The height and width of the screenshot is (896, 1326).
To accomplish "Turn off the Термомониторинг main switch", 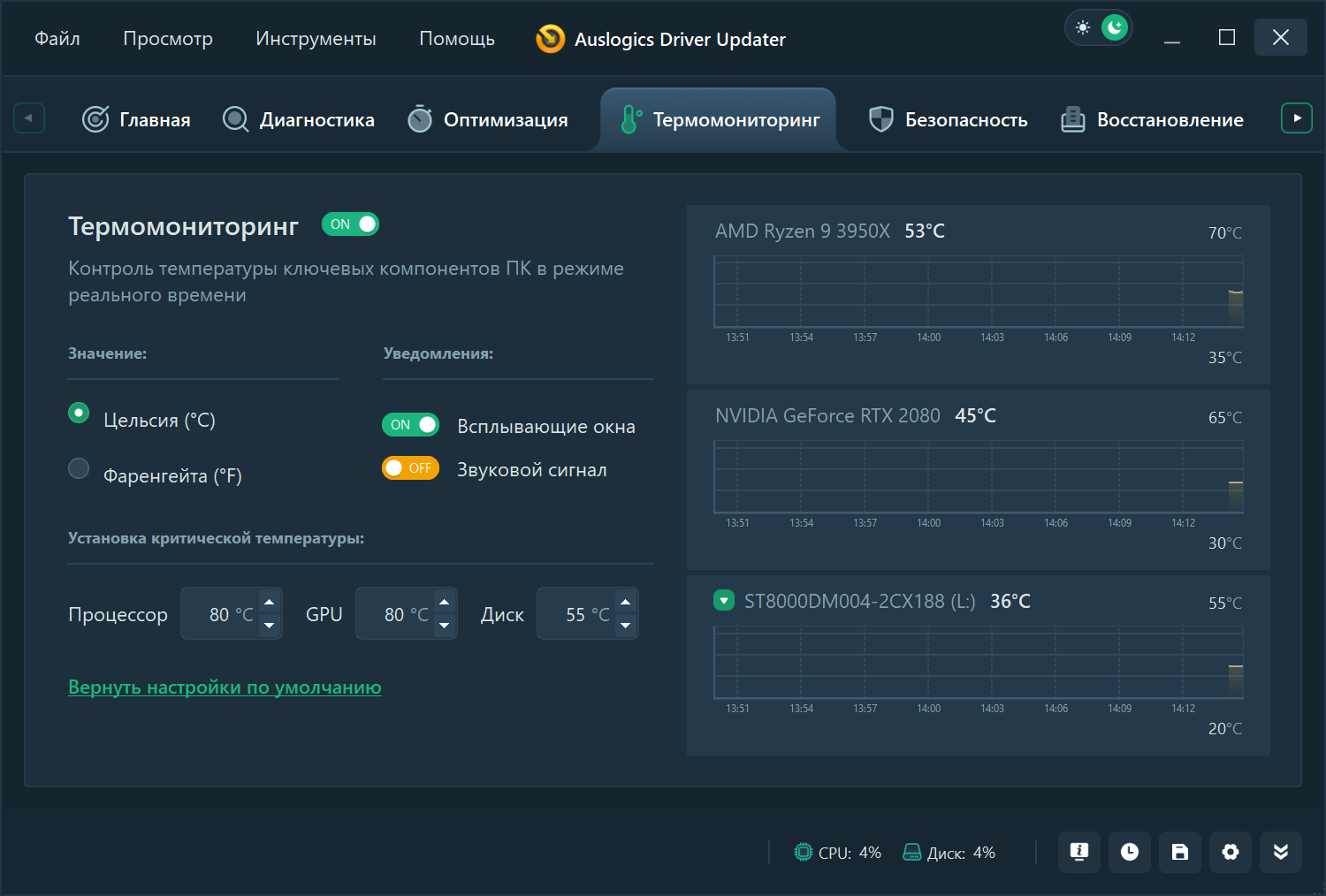I will pos(351,224).
